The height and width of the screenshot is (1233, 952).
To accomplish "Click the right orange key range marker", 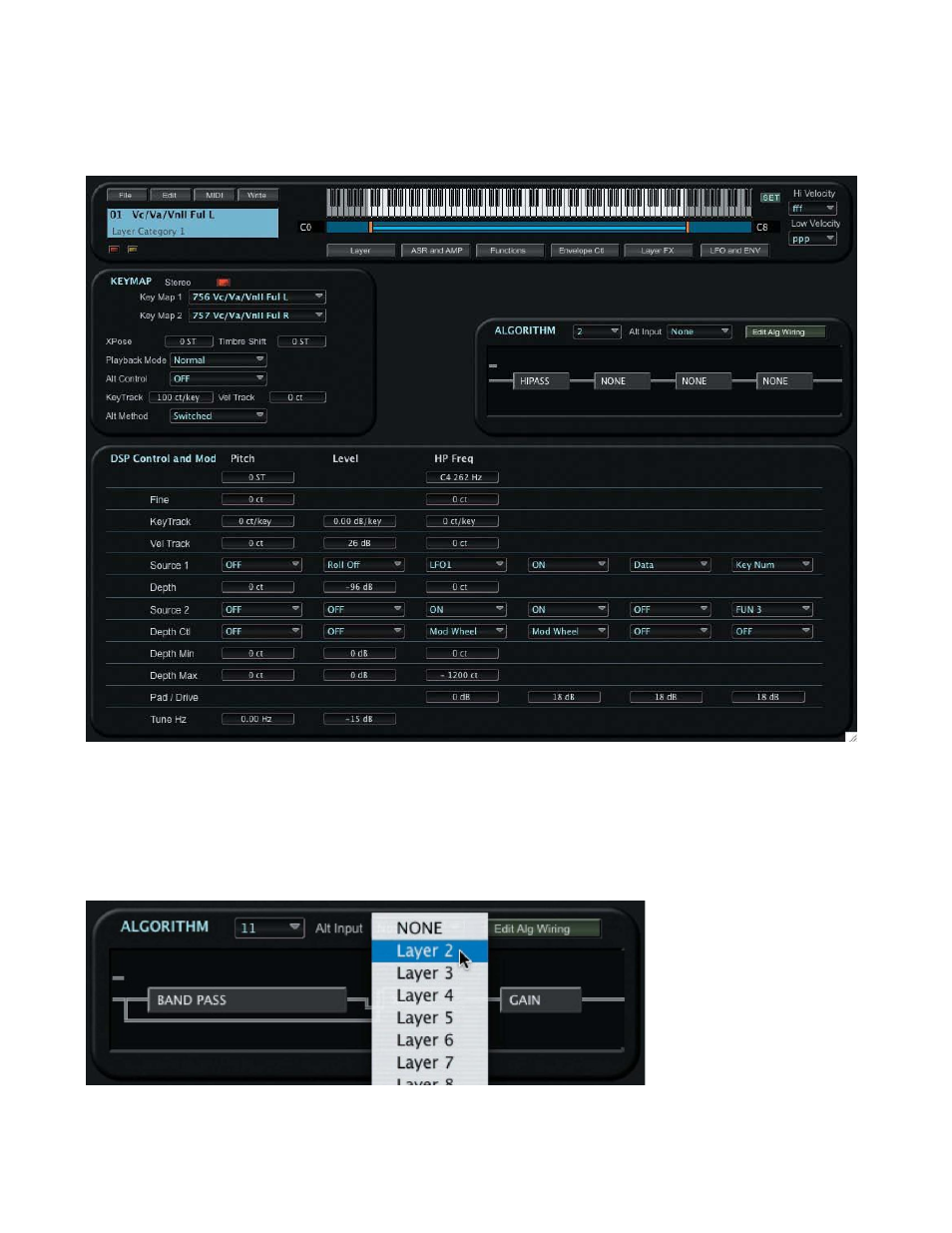I will coord(688,228).
